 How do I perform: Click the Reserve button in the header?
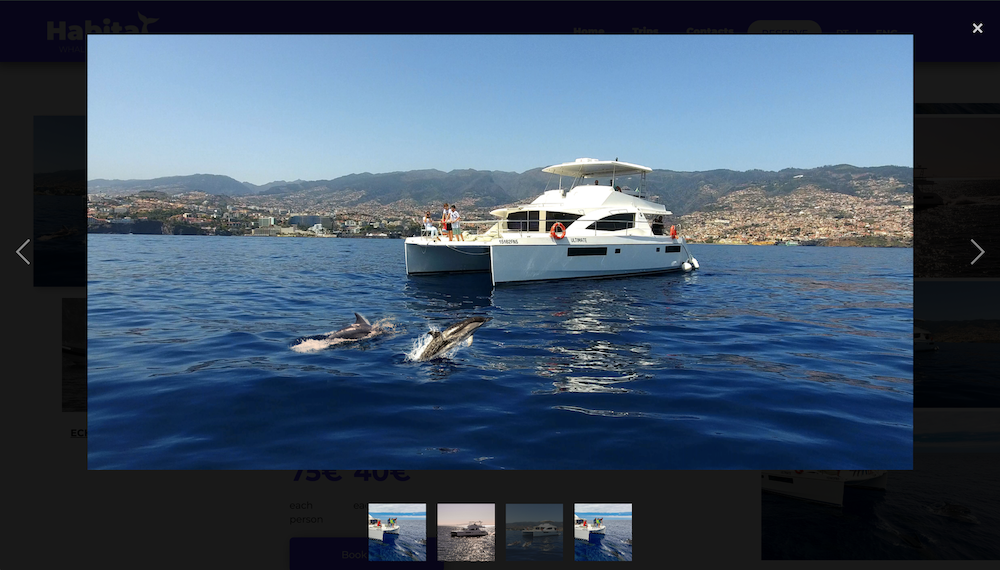tap(784, 27)
